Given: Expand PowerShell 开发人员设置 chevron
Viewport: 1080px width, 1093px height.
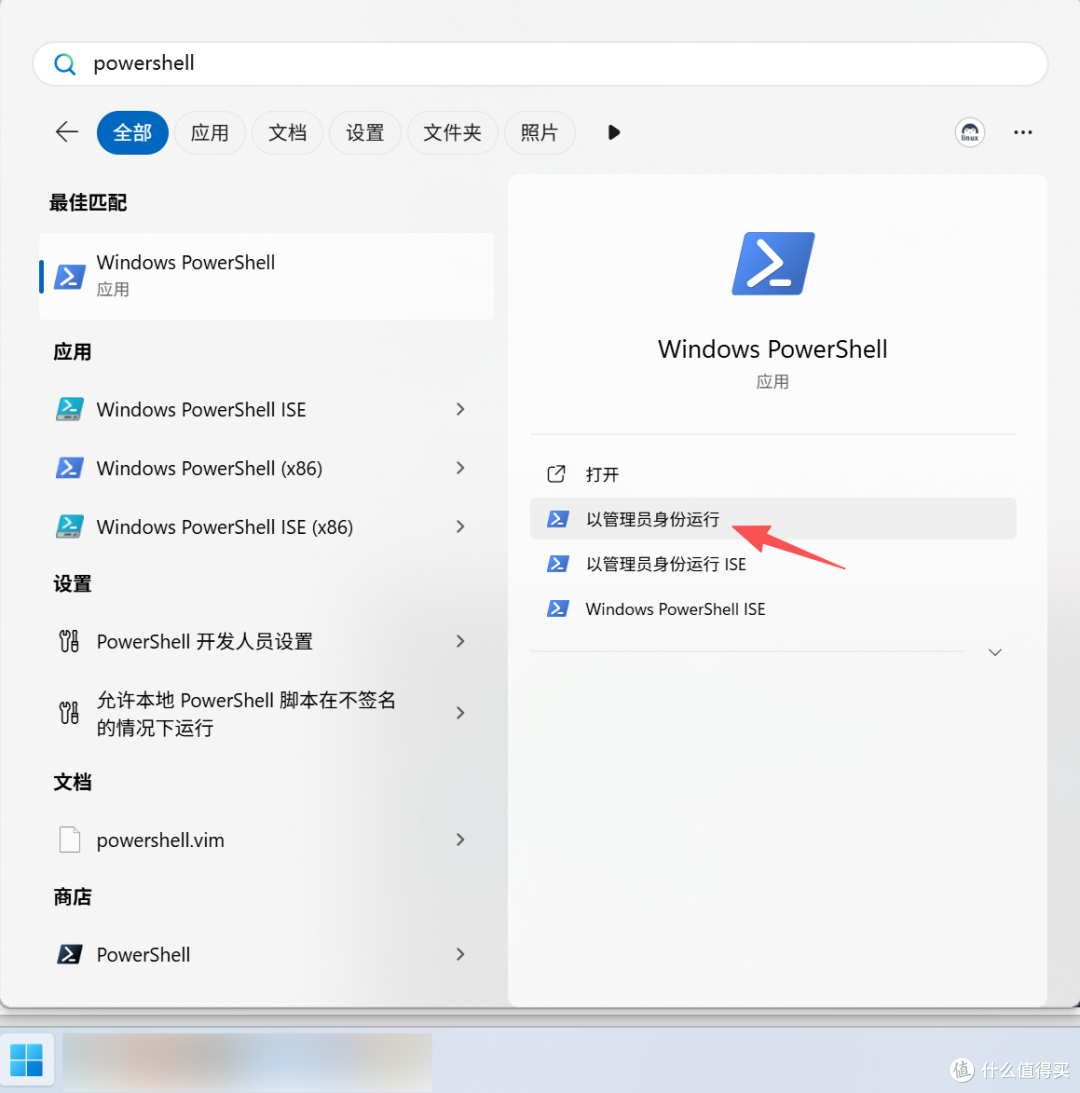Looking at the screenshot, I should click(x=460, y=641).
